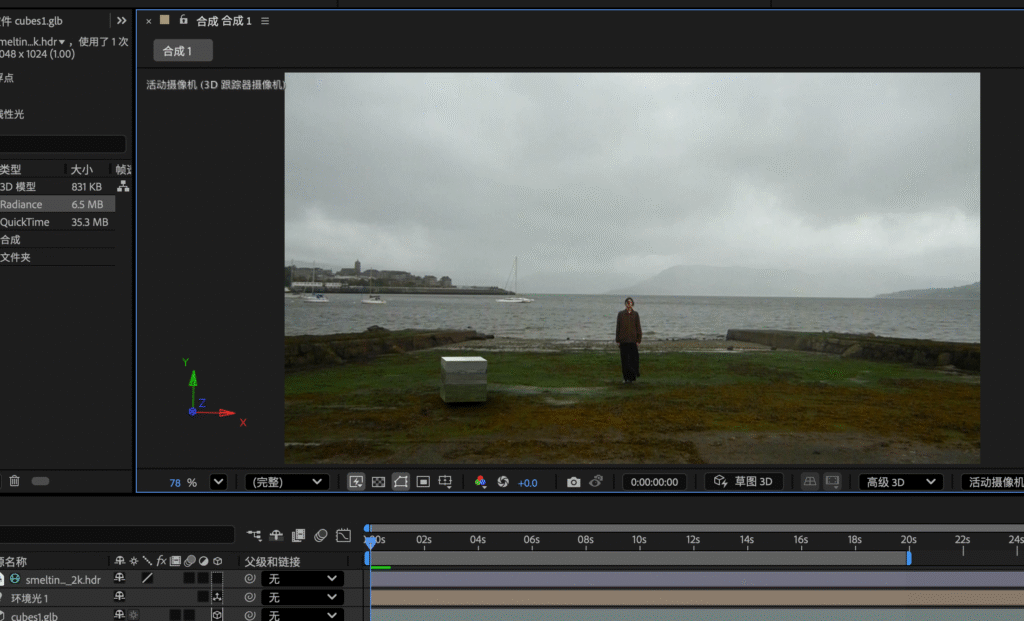The width and height of the screenshot is (1024, 621).
Task: Click the 草图 3D button
Action: click(x=744, y=482)
